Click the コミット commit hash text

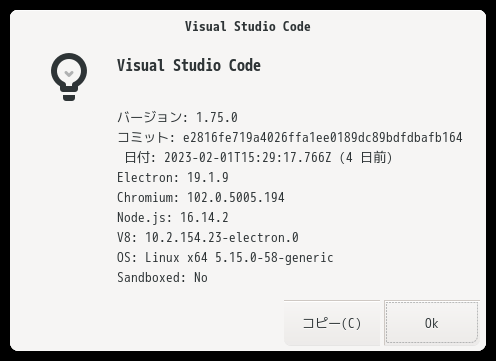pos(322,137)
